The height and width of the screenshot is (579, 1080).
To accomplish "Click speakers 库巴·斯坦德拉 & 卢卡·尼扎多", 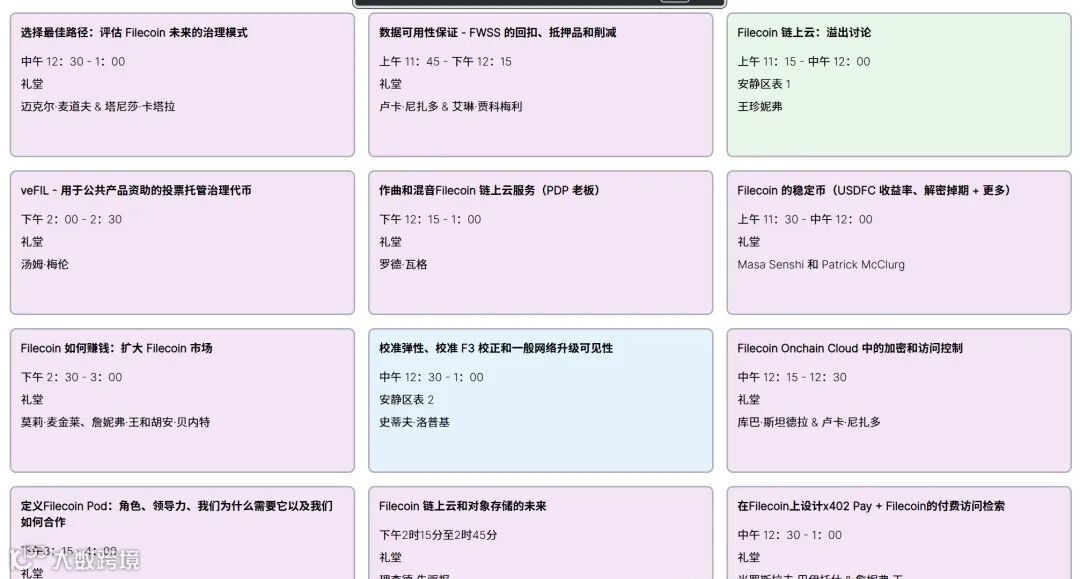I will (x=809, y=421).
